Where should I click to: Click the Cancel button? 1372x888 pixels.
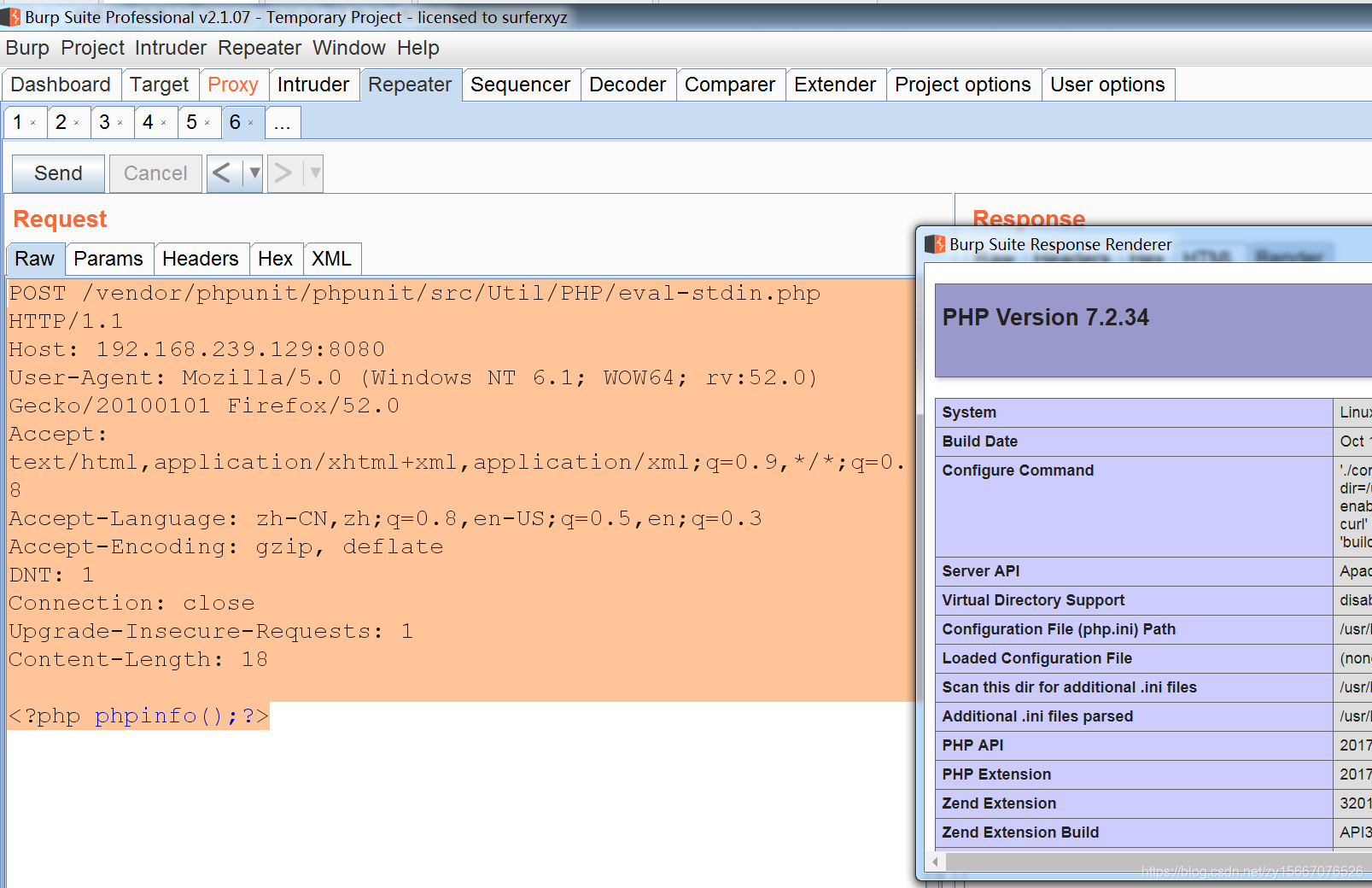coord(155,173)
